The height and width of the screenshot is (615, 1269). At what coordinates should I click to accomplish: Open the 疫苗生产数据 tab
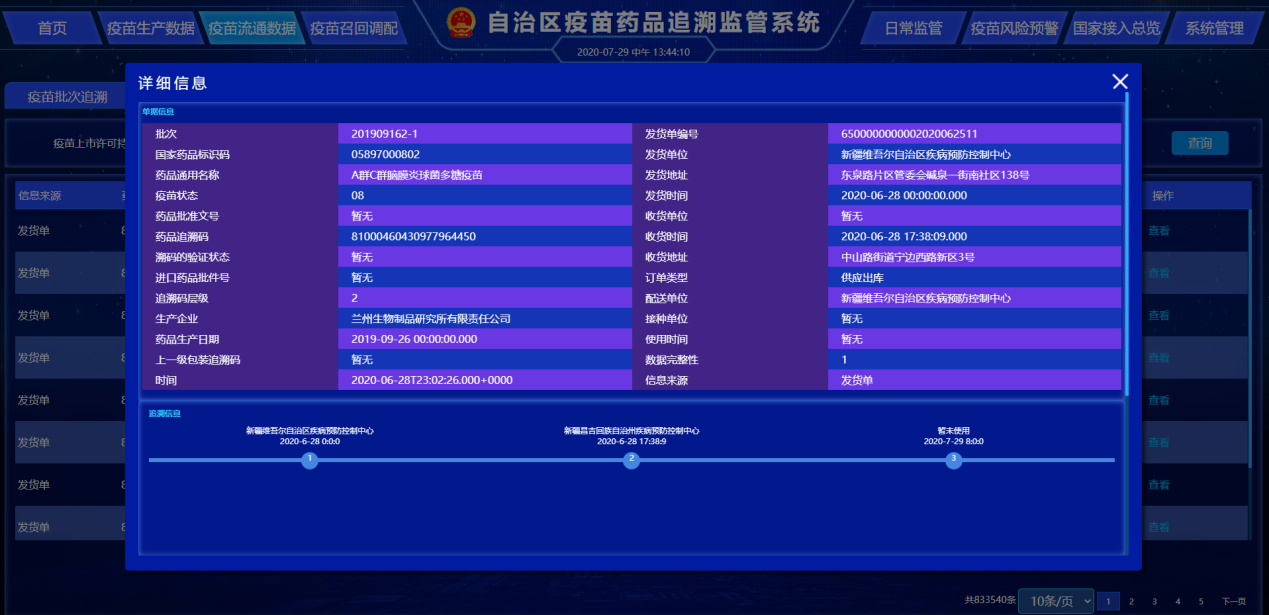pos(150,28)
